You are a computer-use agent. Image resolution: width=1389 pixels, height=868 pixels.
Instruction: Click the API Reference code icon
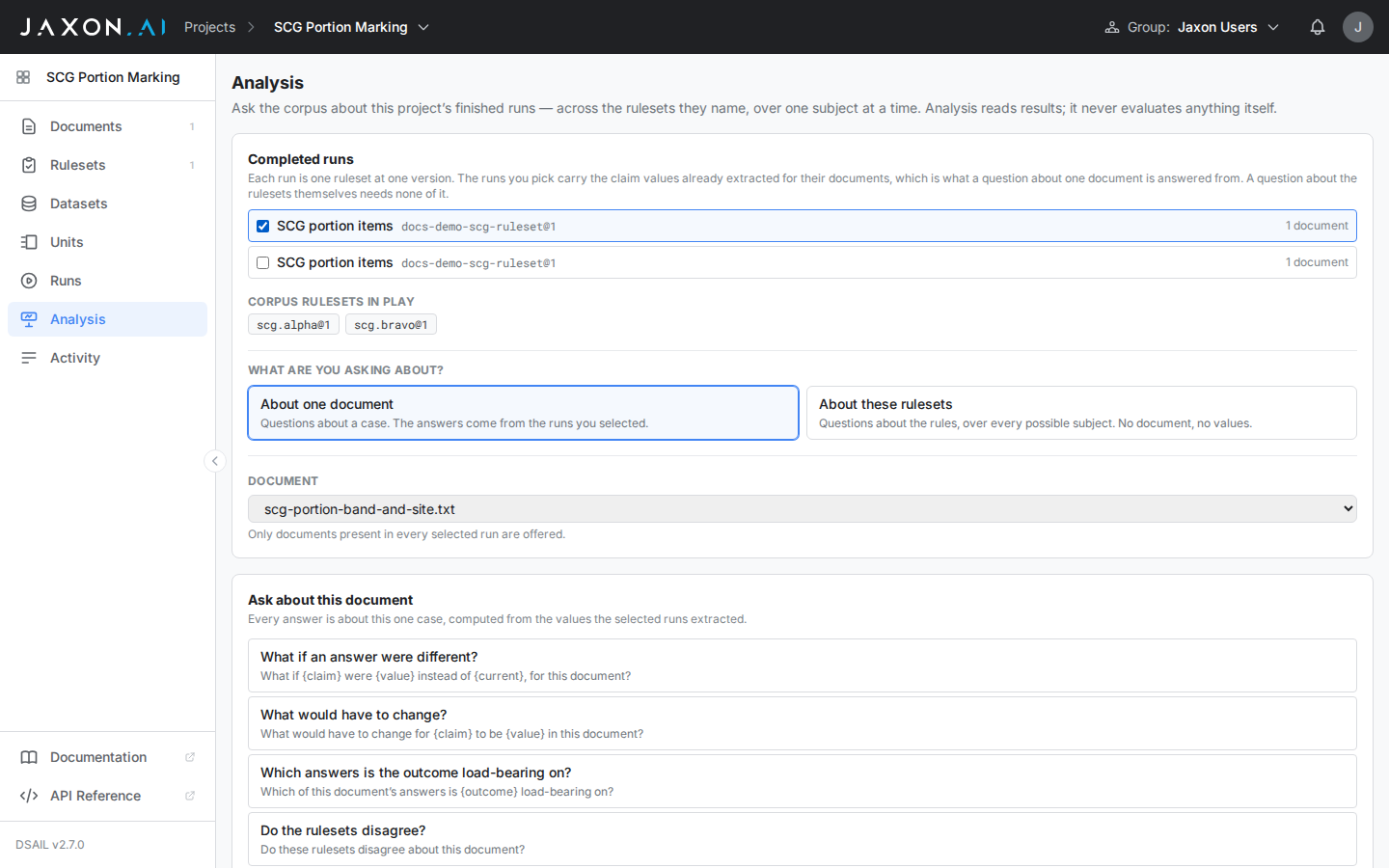click(29, 796)
